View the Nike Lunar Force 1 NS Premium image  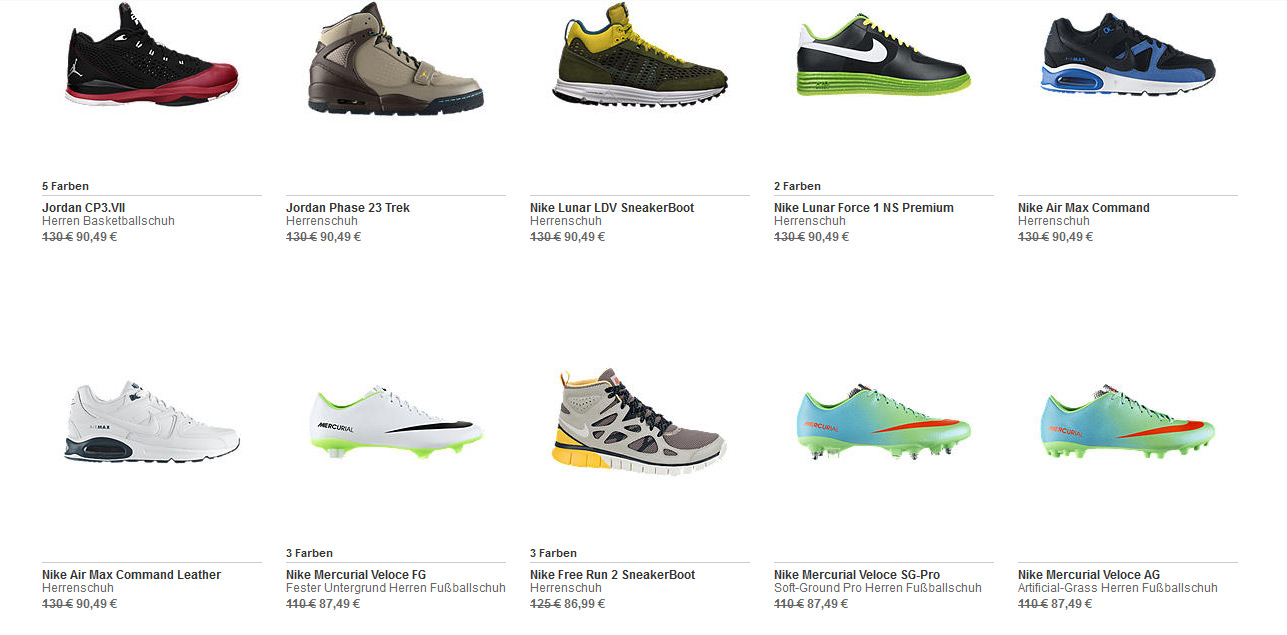[884, 55]
